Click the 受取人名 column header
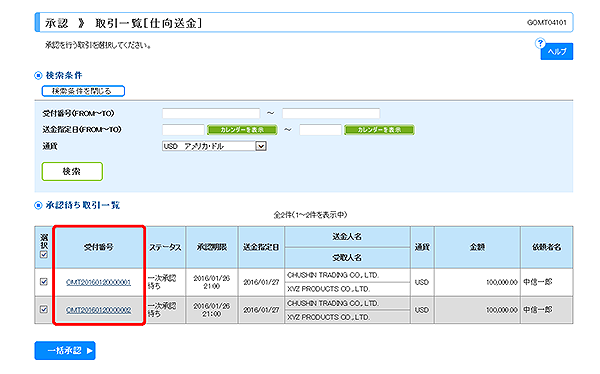The width and height of the screenshot is (600, 374). point(347,258)
